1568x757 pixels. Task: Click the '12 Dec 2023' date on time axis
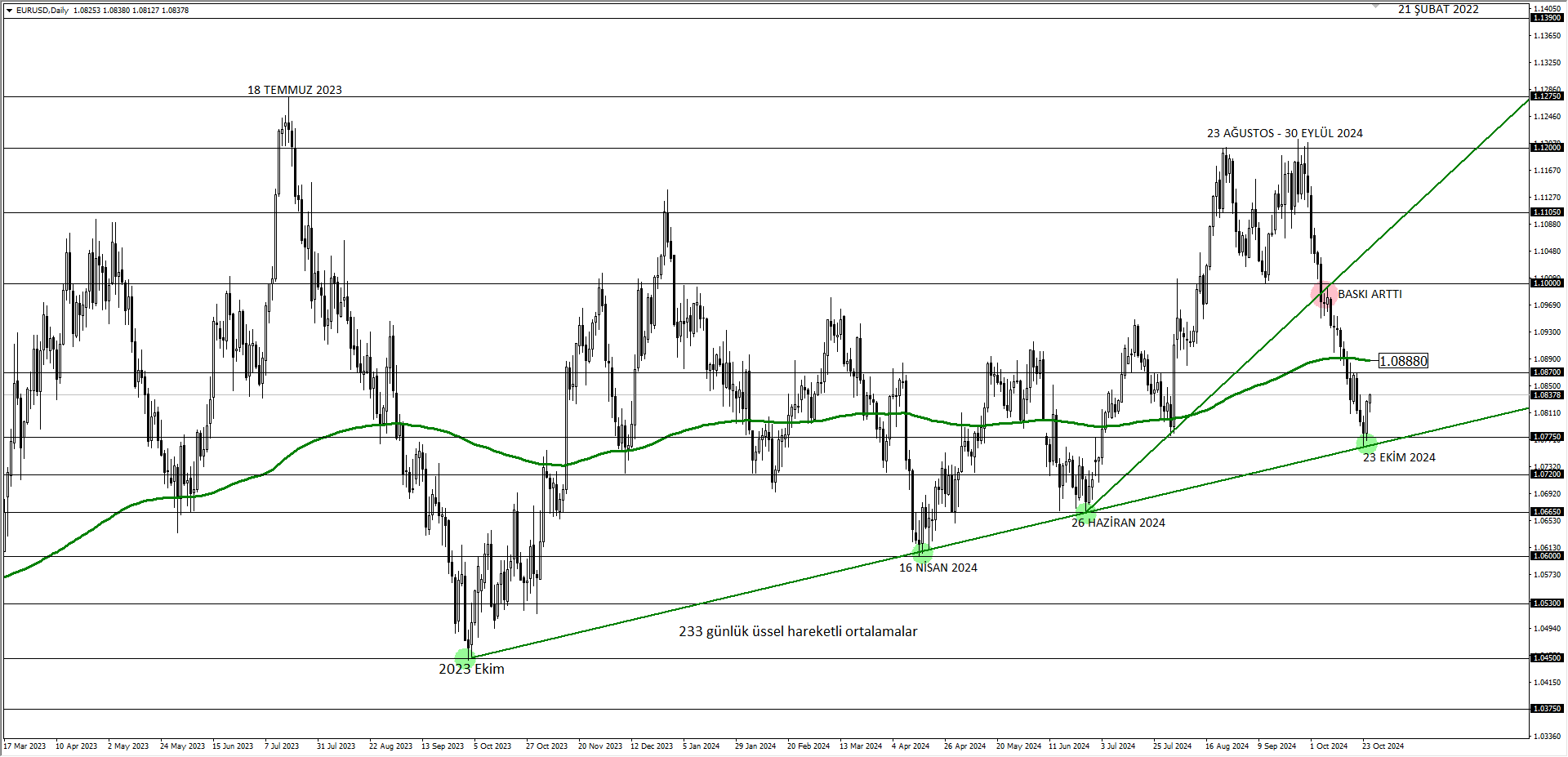click(x=652, y=746)
